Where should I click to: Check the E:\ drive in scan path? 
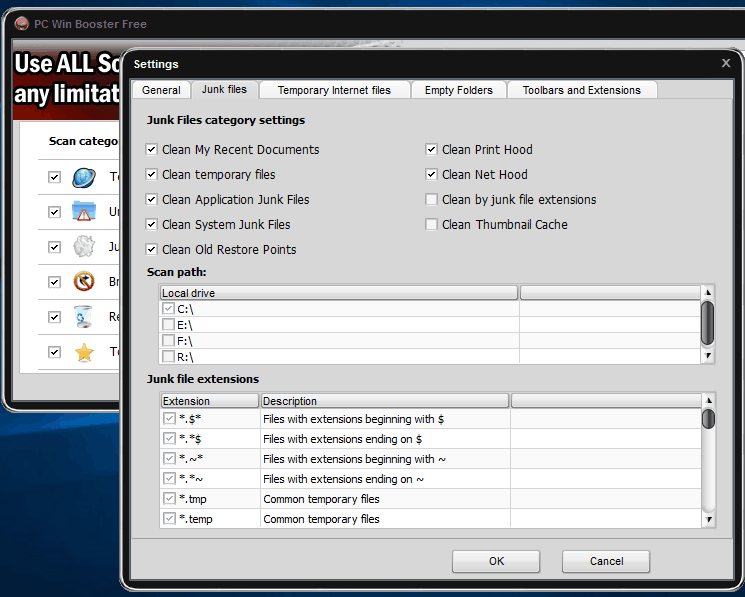168,324
